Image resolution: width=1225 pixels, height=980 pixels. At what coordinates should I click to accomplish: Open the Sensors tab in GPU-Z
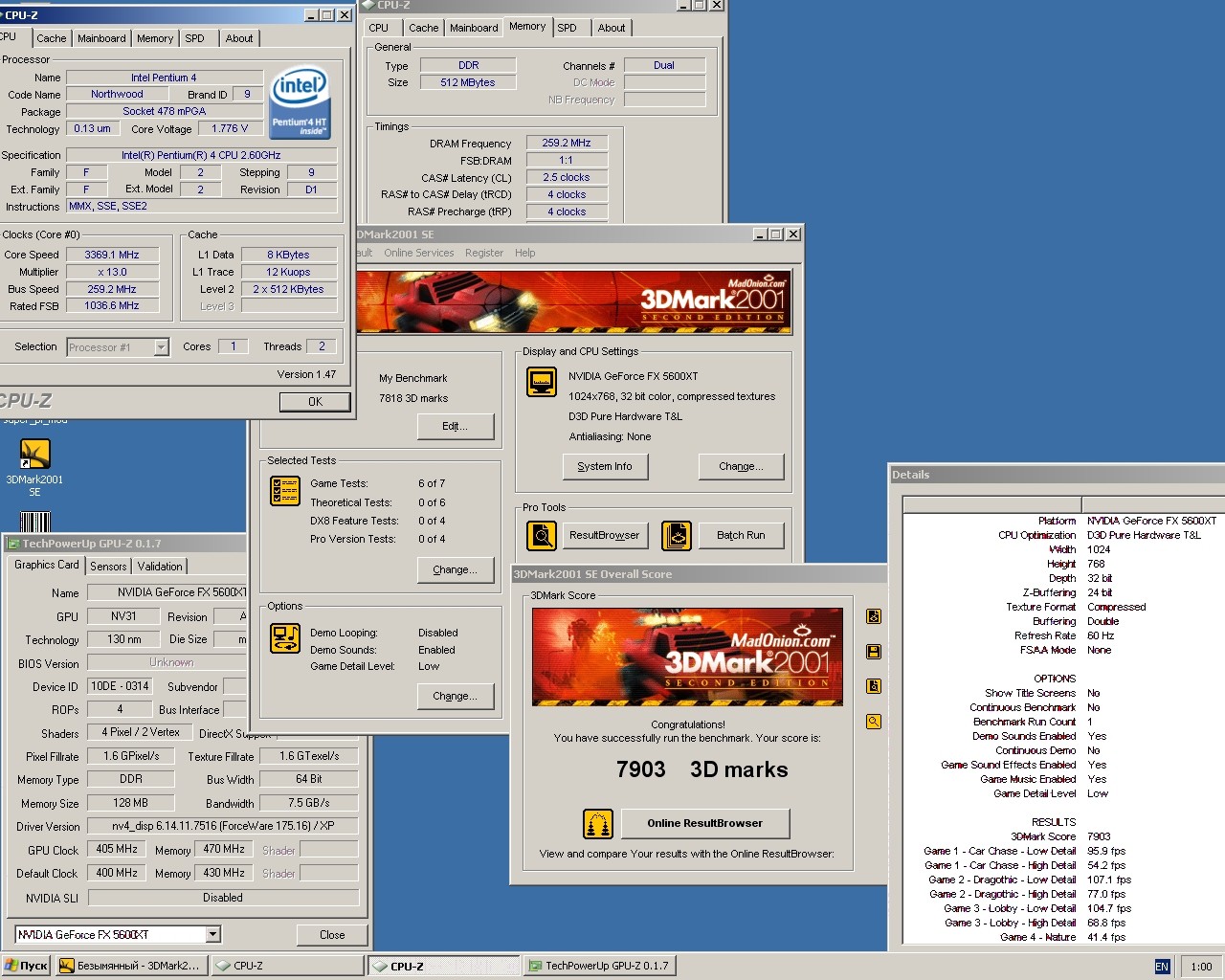point(108,567)
